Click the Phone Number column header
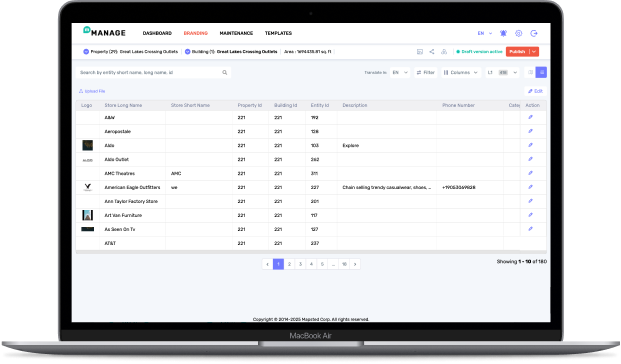 [458, 105]
